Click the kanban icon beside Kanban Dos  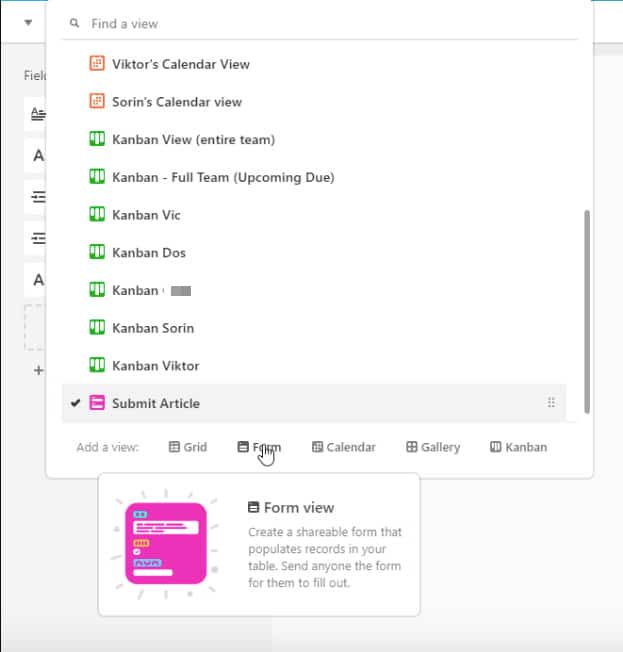click(97, 253)
